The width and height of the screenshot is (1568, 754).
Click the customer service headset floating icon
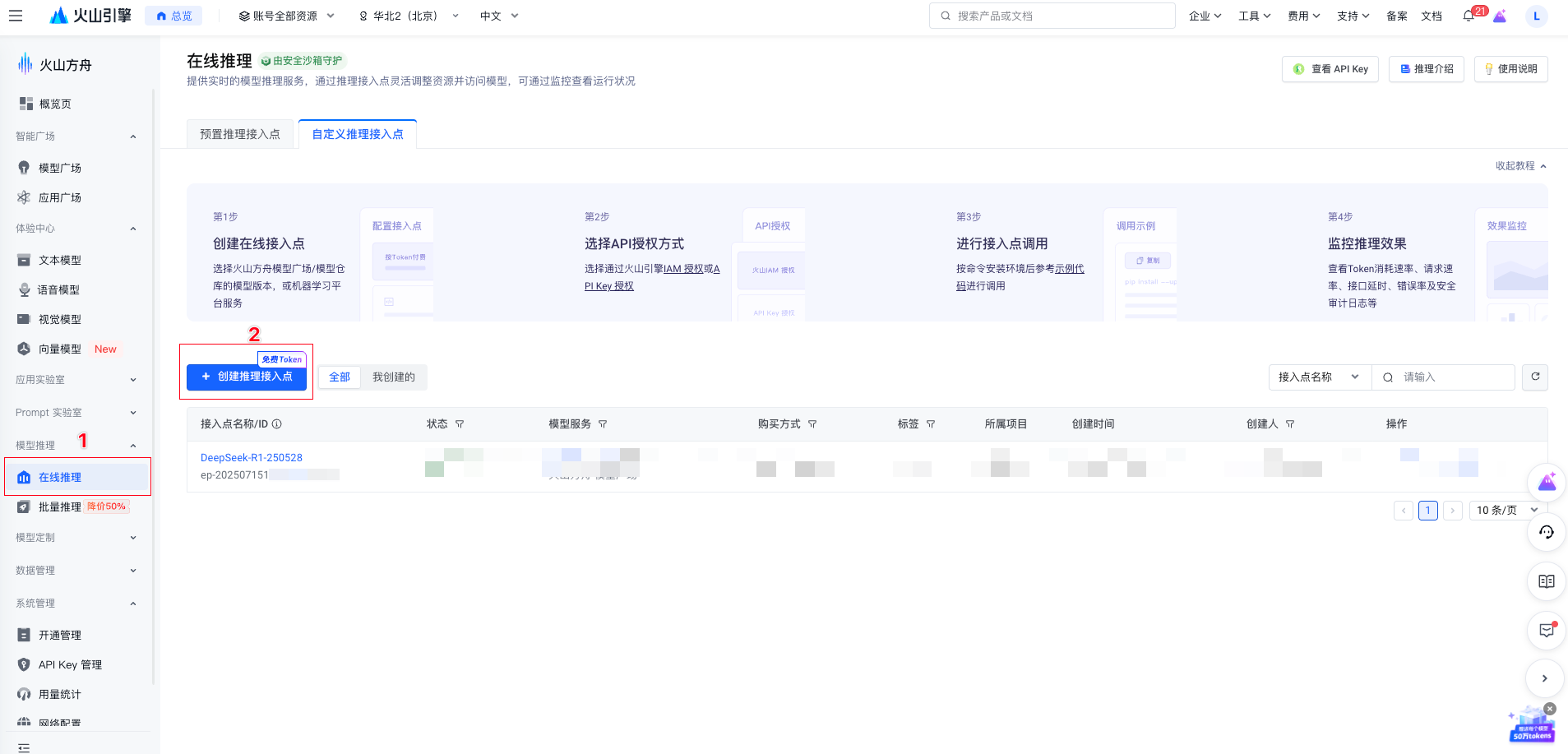pyautogui.click(x=1546, y=533)
